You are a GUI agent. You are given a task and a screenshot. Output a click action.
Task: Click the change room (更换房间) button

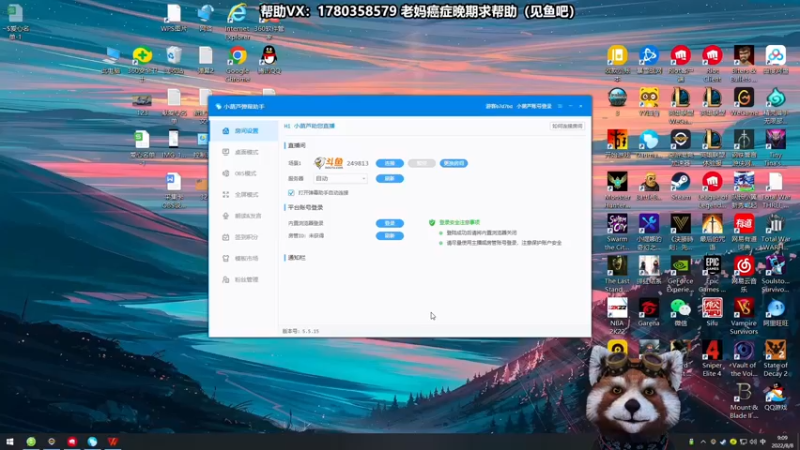(x=454, y=163)
